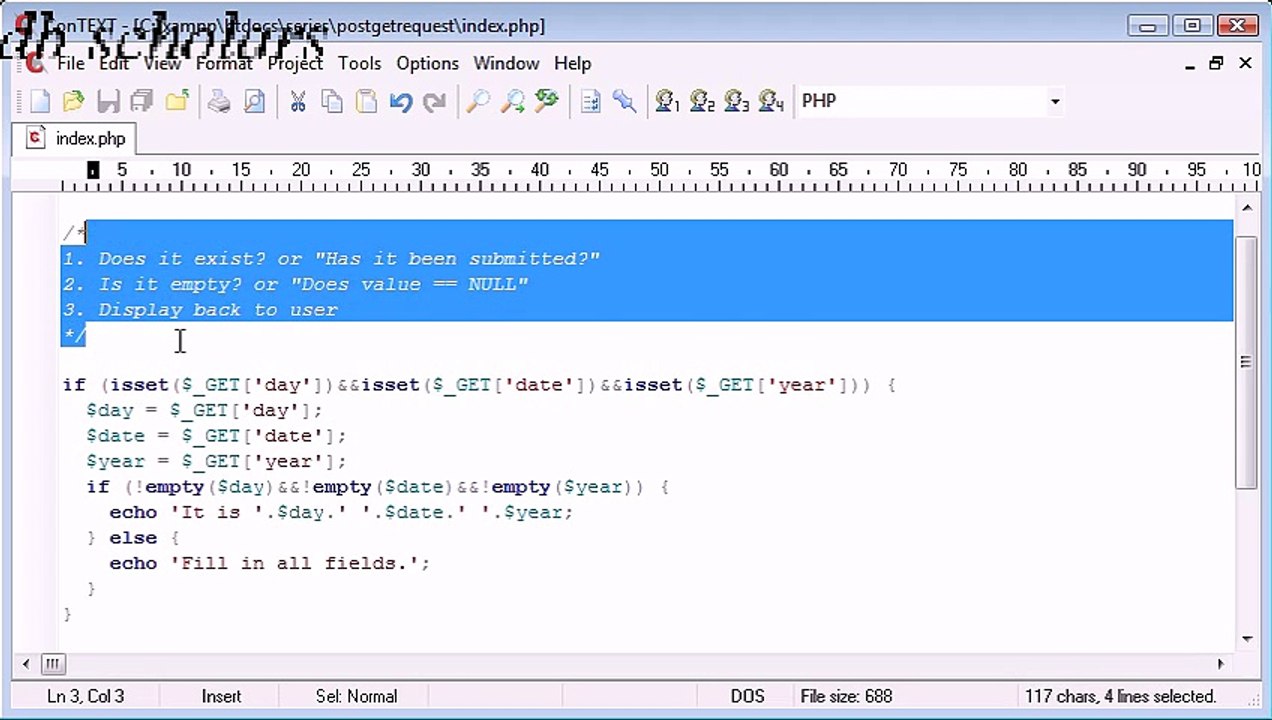Screen dimensions: 1272x720
Task: Click the comment line '2. Is it empty?'
Action: click(295, 284)
